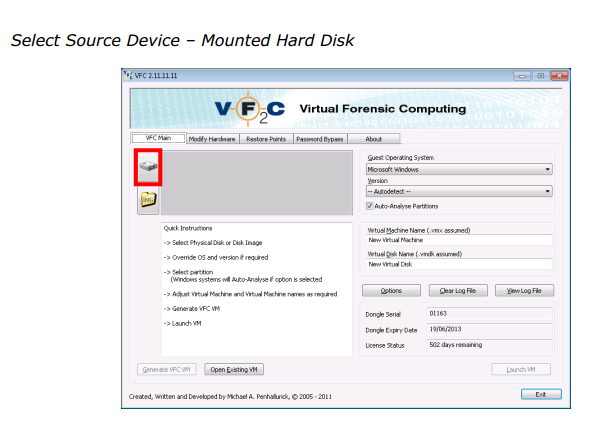Image resolution: width=607 pixels, height=439 pixels.
Task: Maximize the VFC window
Action: [x=540, y=76]
